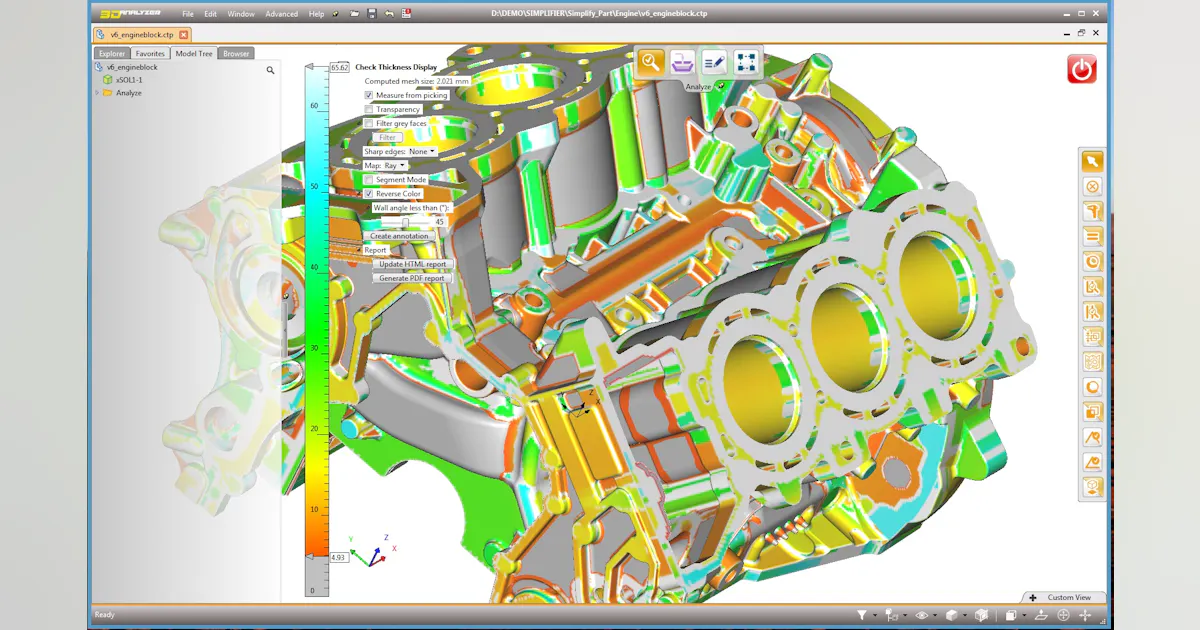Viewport: 1200px width, 630px height.
Task: Click the eighth grid icon in right toolbar
Action: (1092, 337)
